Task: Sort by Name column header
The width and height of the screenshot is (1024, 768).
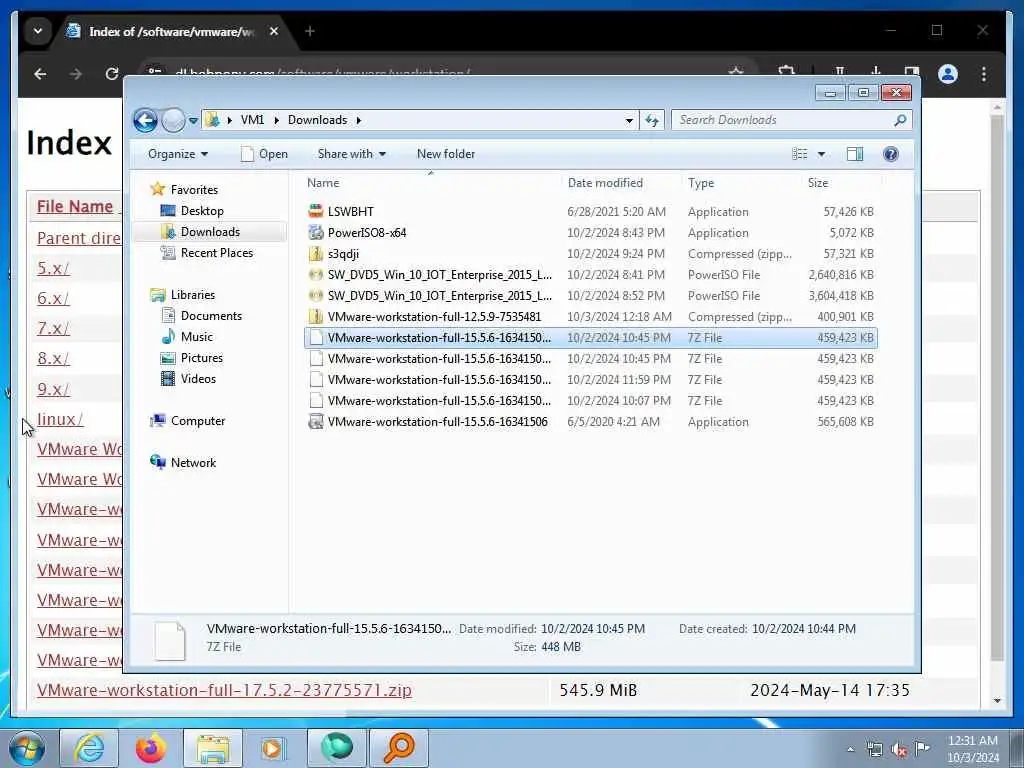Action: click(323, 183)
